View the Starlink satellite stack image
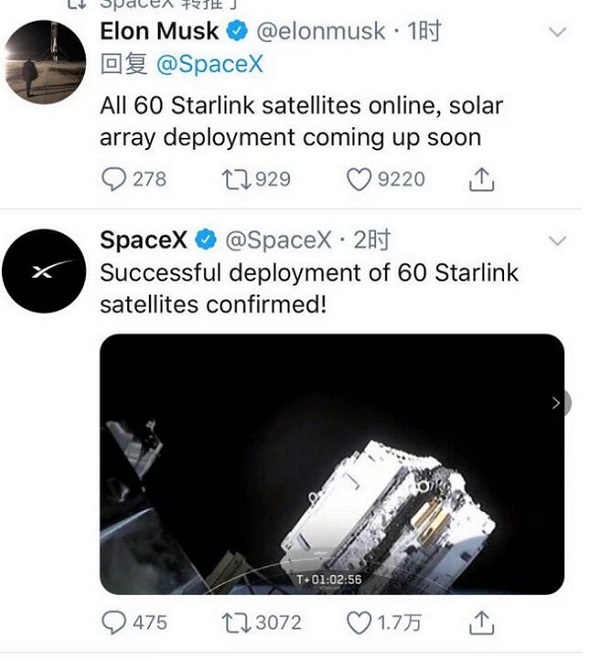 tap(331, 464)
